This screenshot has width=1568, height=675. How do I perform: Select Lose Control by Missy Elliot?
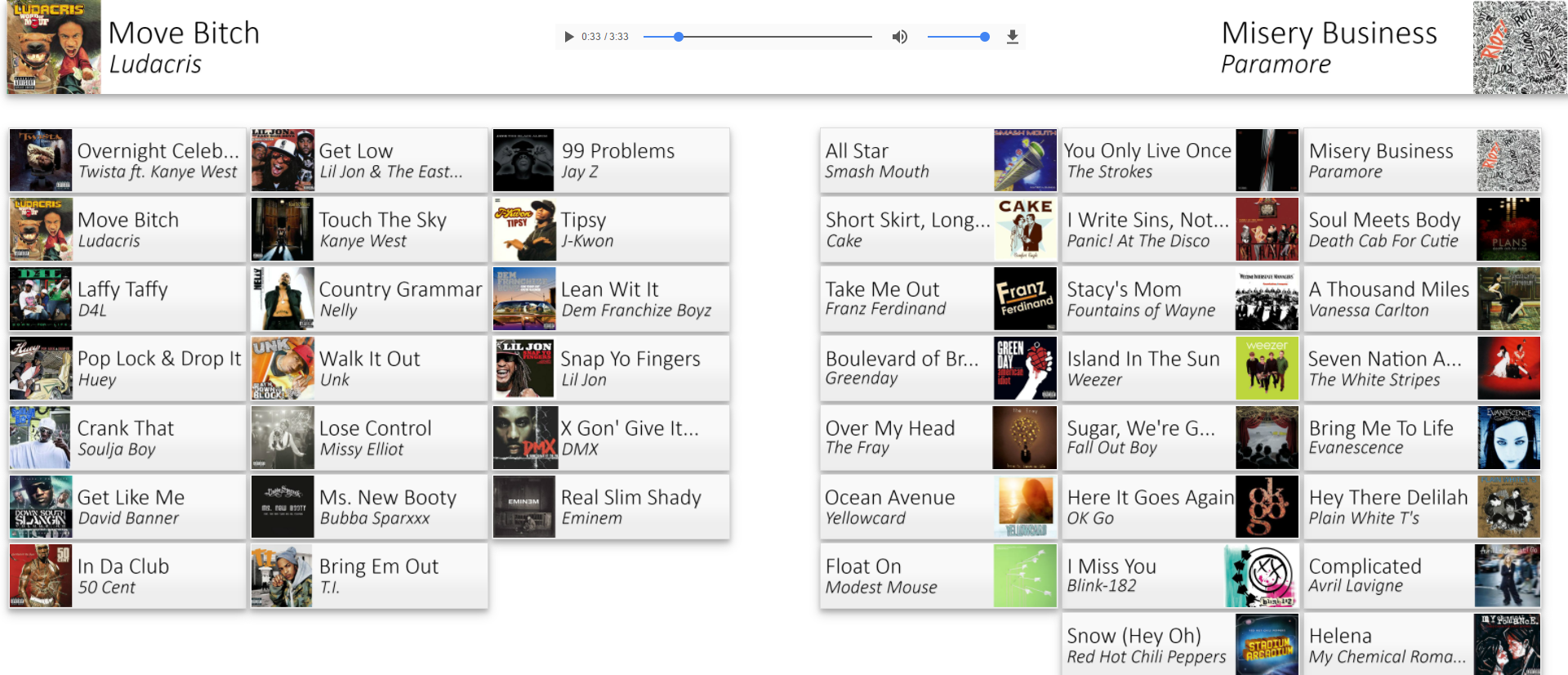point(369,438)
